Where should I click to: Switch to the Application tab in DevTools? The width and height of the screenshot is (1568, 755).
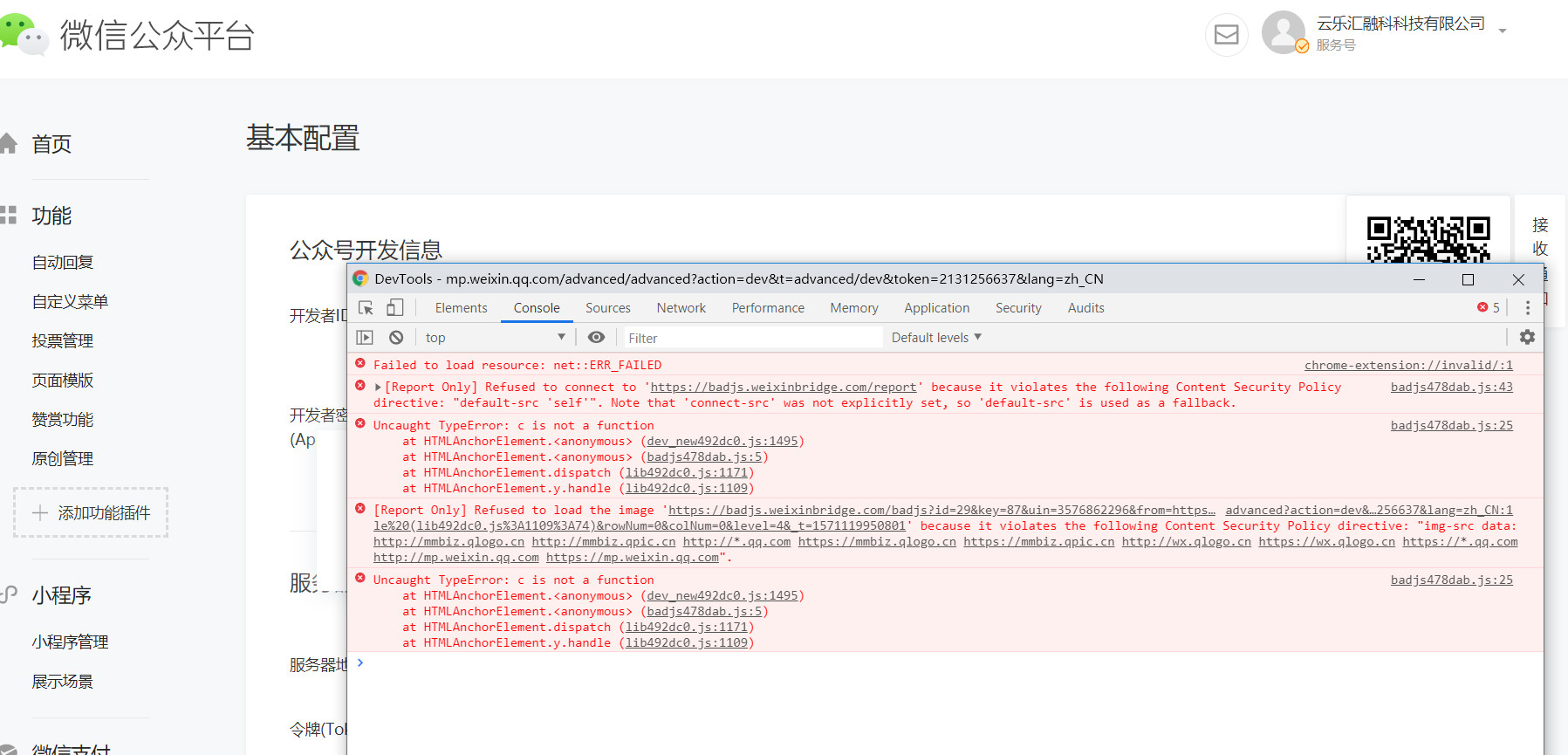[x=936, y=308]
